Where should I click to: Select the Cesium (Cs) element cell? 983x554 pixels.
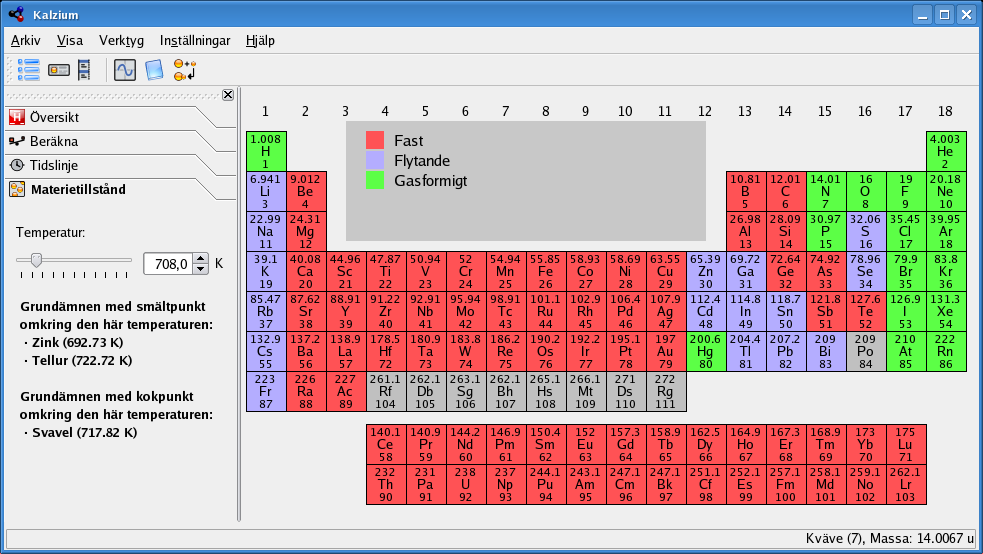point(266,351)
